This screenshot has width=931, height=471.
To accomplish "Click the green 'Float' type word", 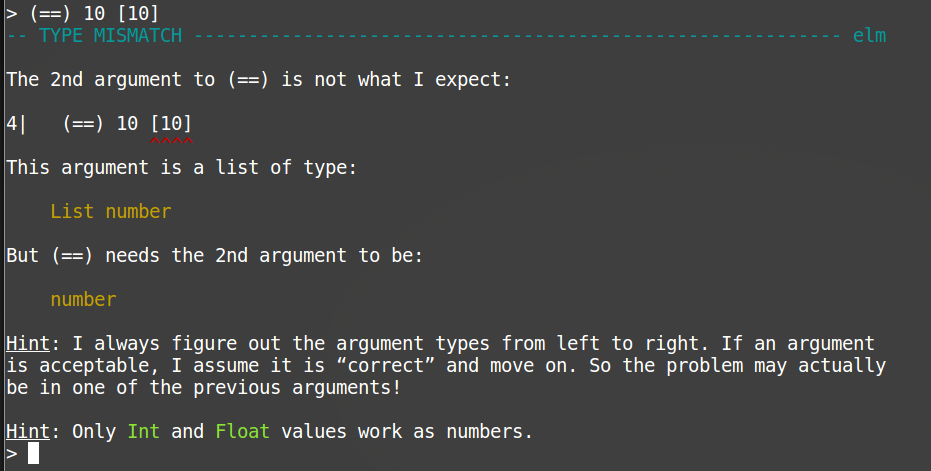I will pos(242,431).
